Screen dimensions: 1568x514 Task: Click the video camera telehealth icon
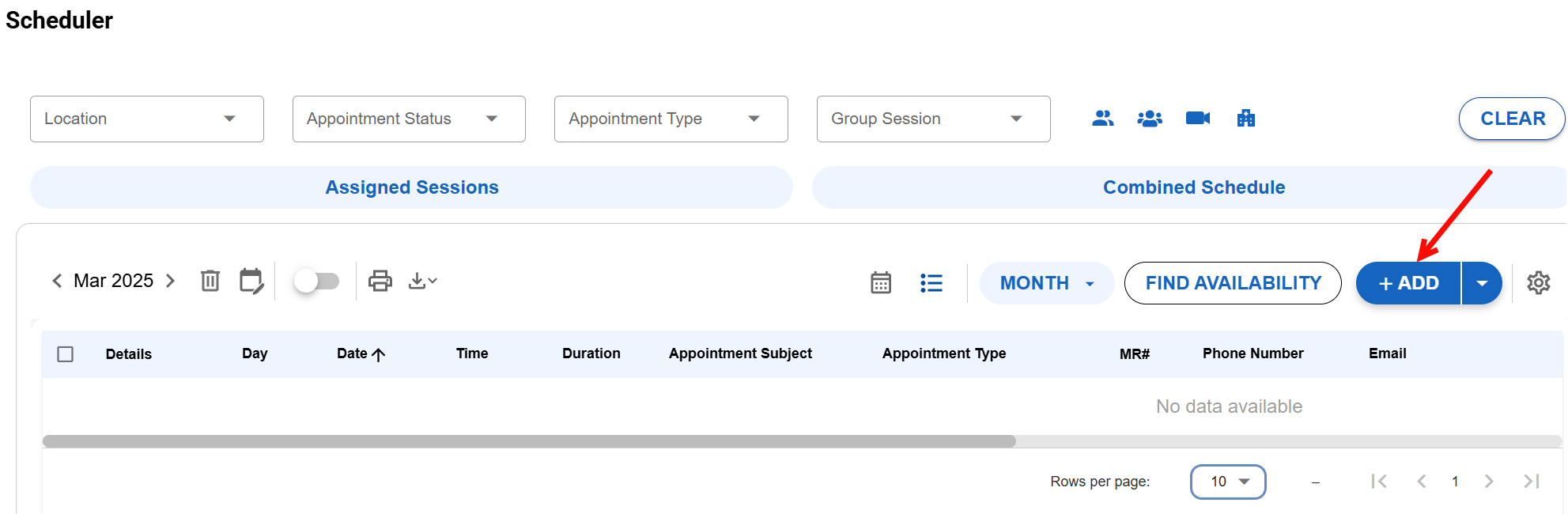click(1197, 119)
